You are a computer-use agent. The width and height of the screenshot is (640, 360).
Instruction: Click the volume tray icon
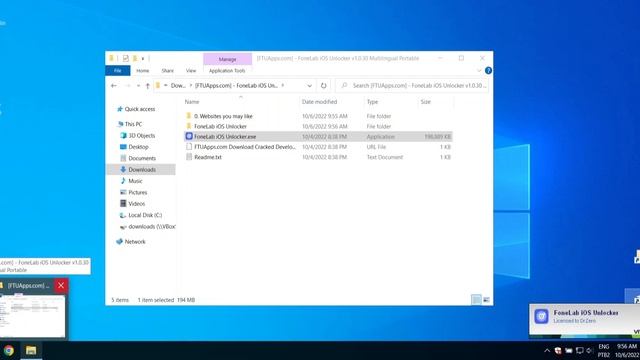click(x=589, y=351)
